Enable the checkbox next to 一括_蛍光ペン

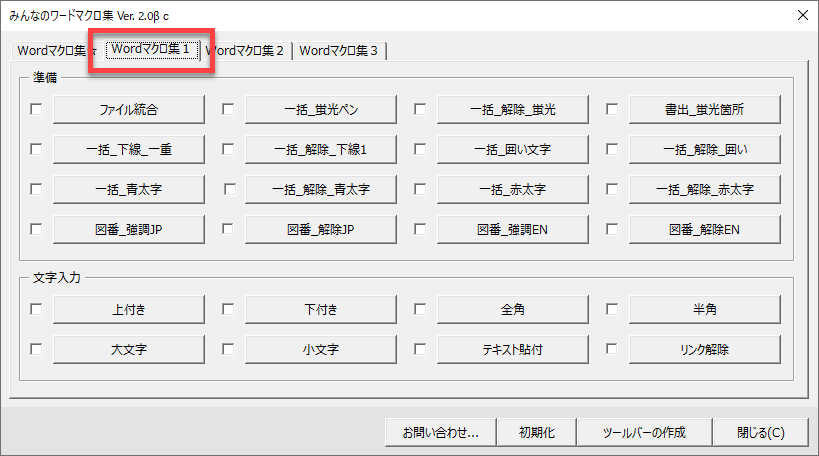(228, 109)
